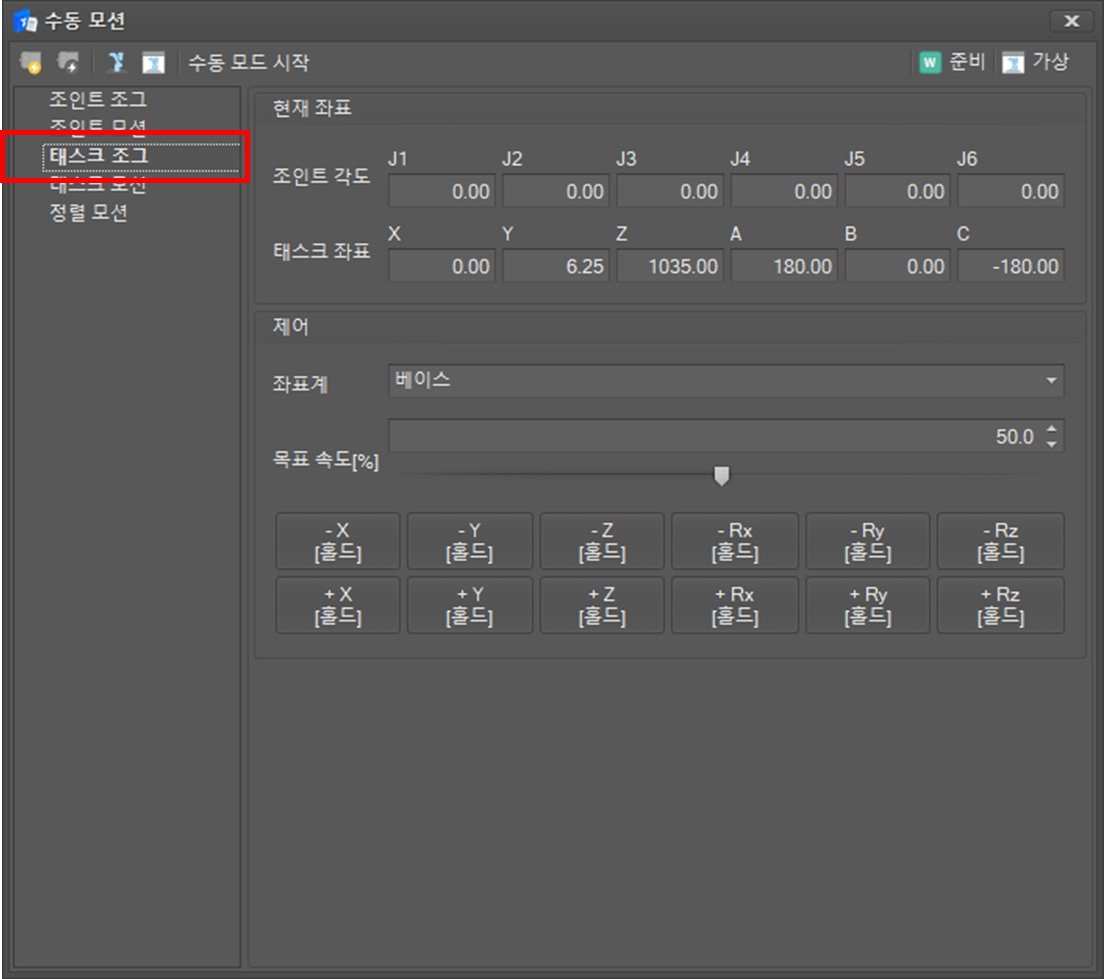Click the blue robot arm toolbar icon
1104x979 pixels.
pos(117,63)
